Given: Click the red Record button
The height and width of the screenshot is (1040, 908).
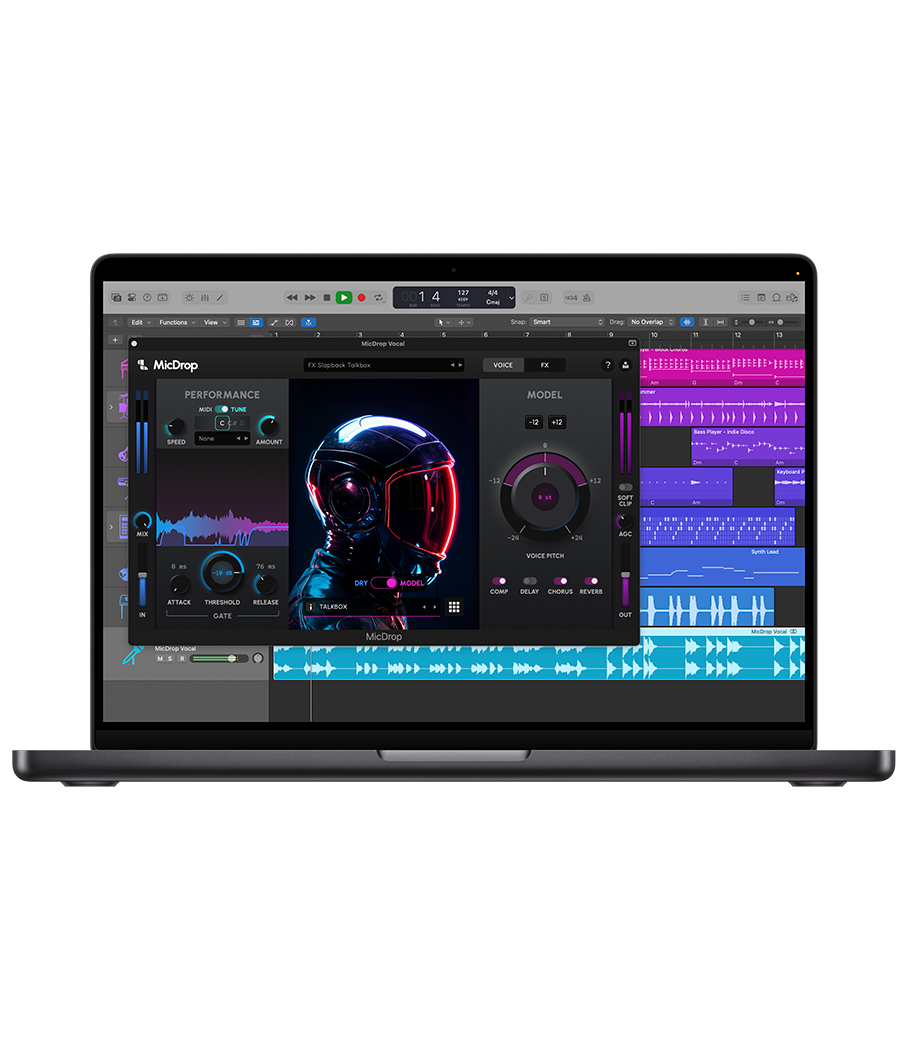Looking at the screenshot, I should click(361, 298).
